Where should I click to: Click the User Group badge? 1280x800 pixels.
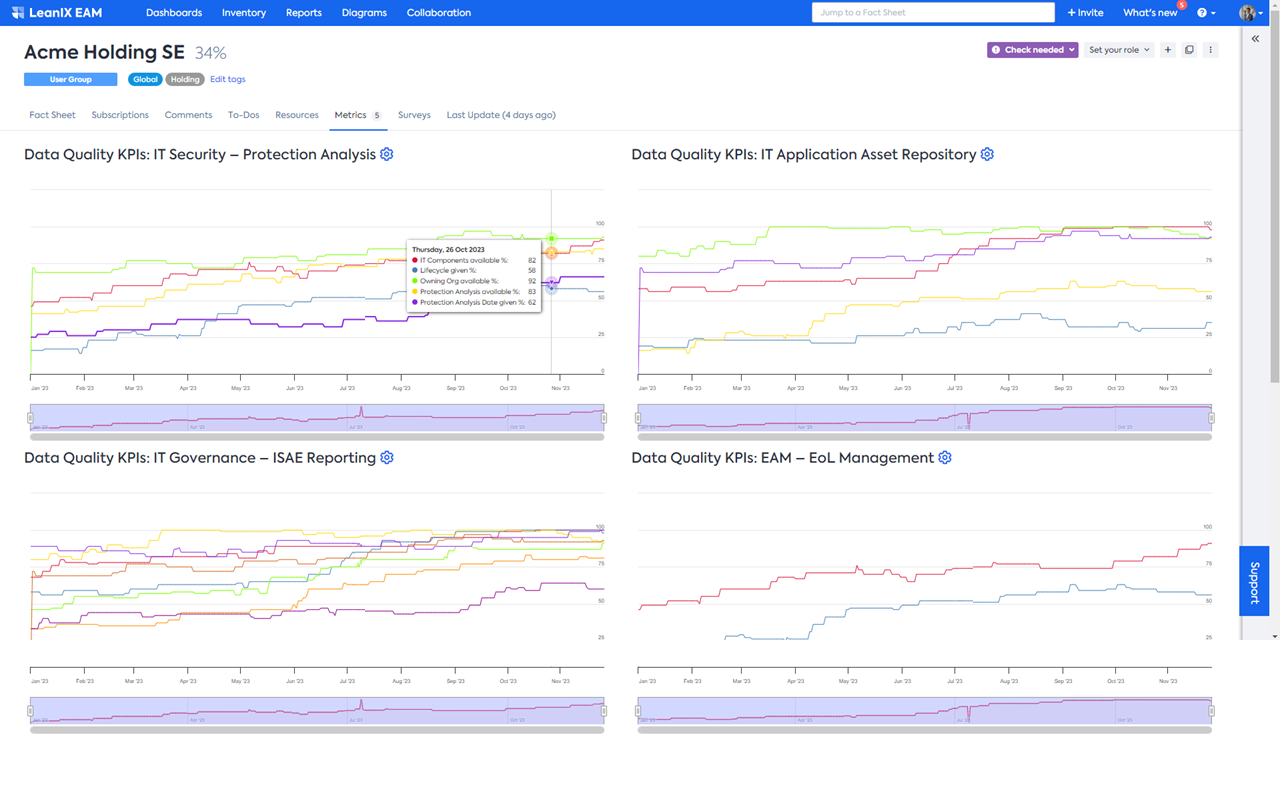pos(70,79)
